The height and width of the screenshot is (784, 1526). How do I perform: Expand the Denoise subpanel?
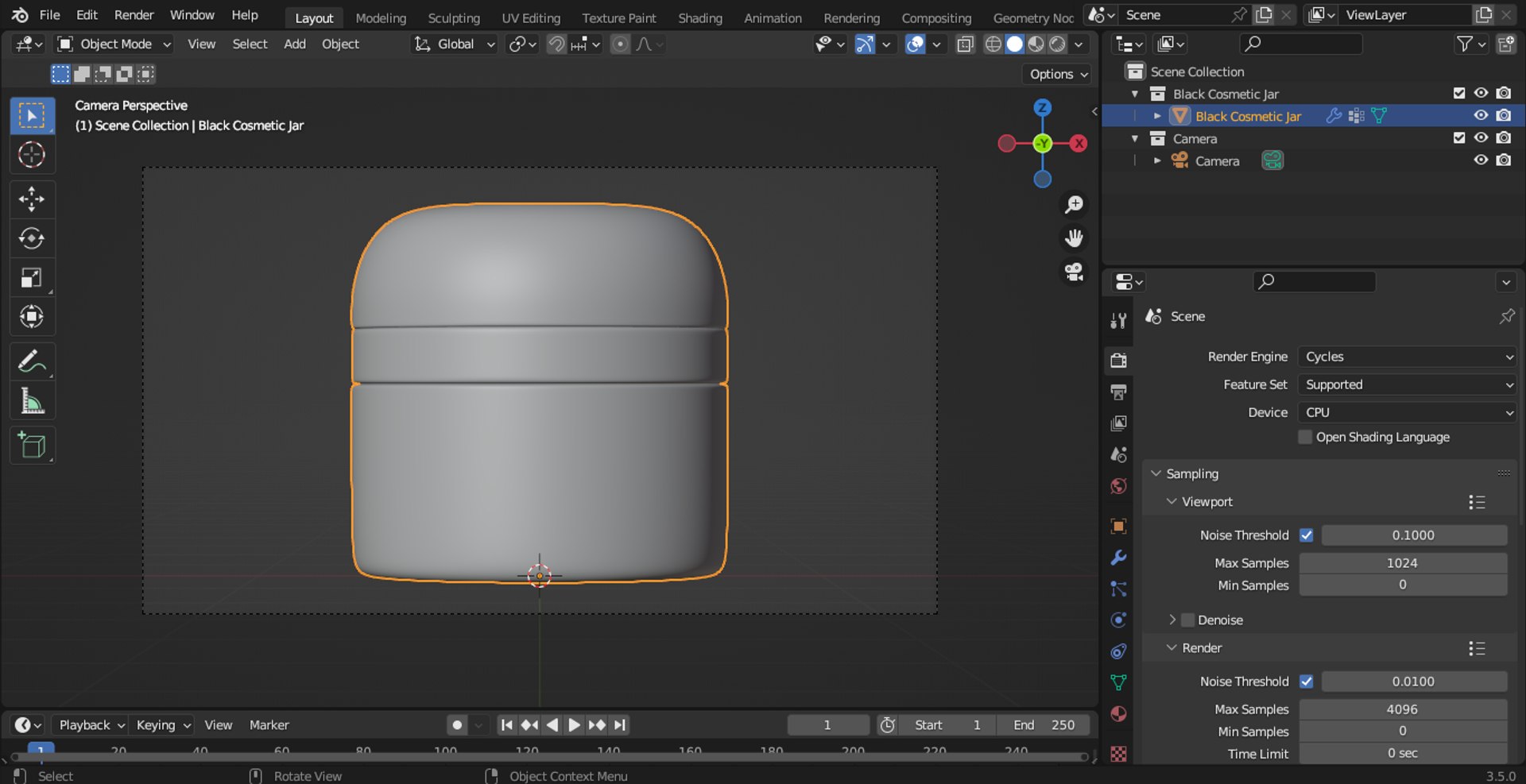click(1172, 620)
